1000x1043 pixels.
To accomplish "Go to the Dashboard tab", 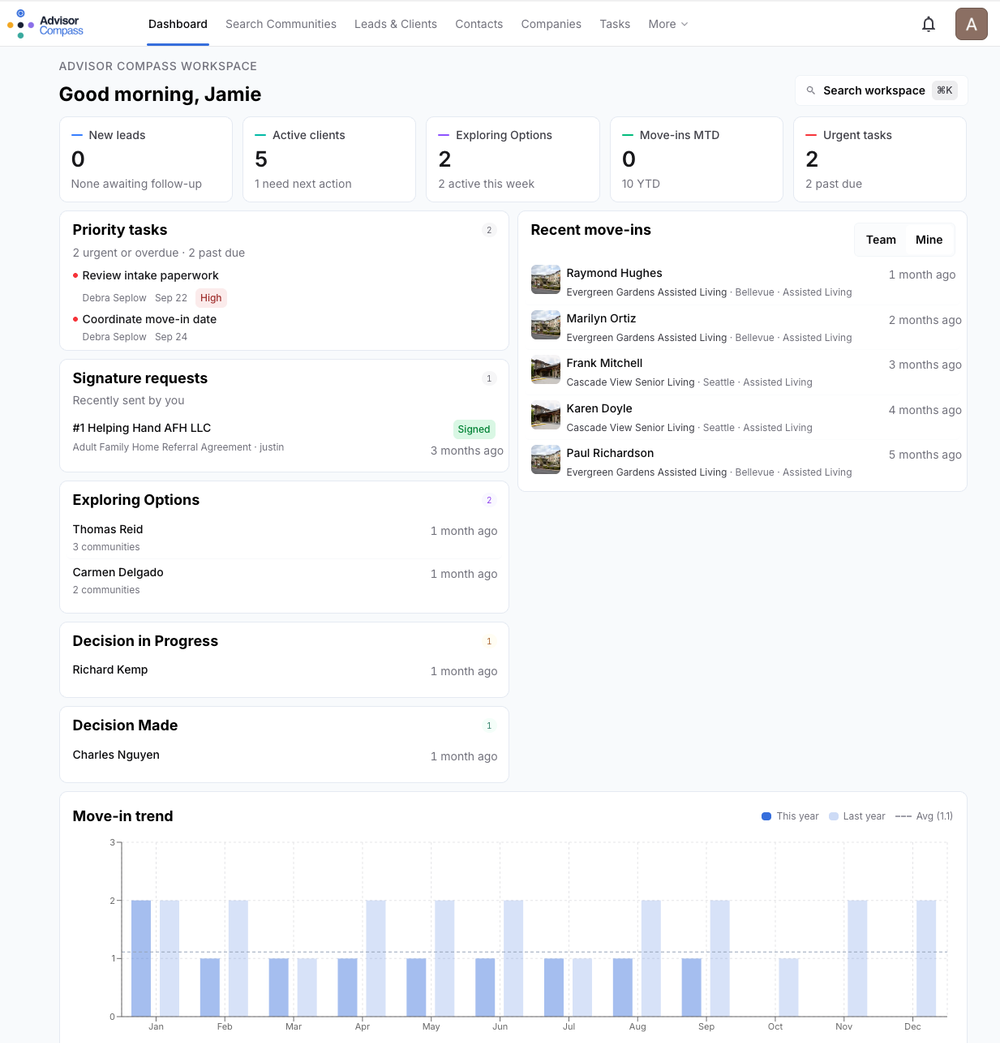I will point(178,24).
